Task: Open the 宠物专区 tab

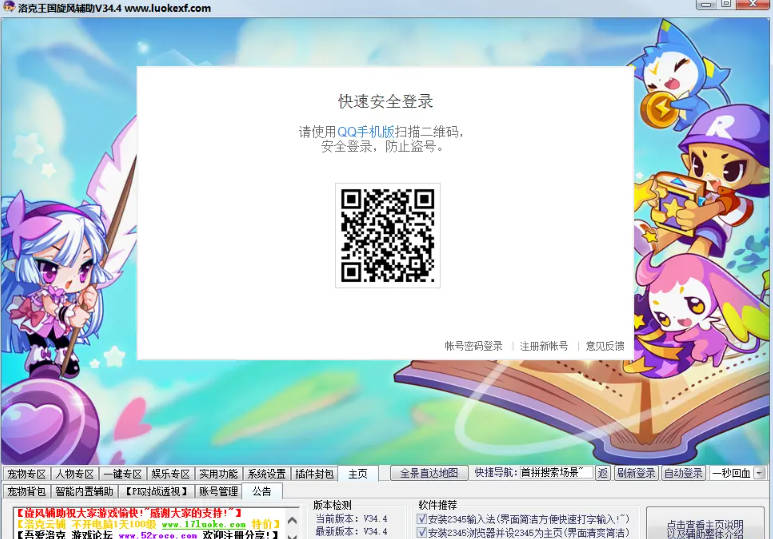Action: point(27,474)
